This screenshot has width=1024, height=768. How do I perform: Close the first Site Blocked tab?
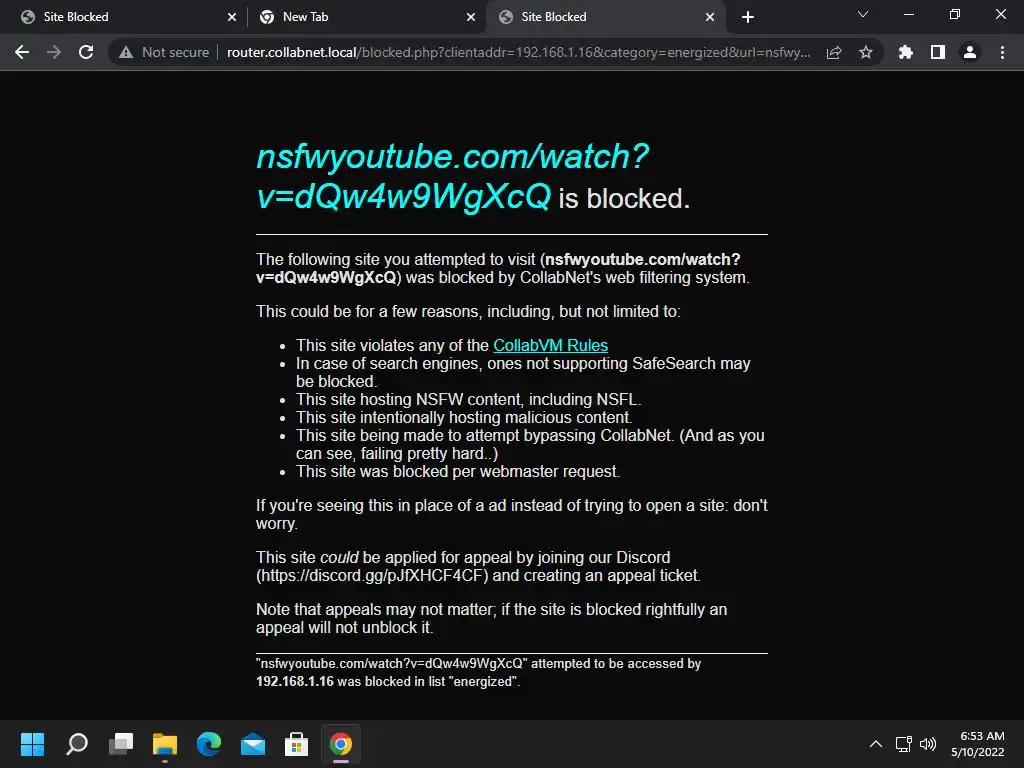point(232,17)
